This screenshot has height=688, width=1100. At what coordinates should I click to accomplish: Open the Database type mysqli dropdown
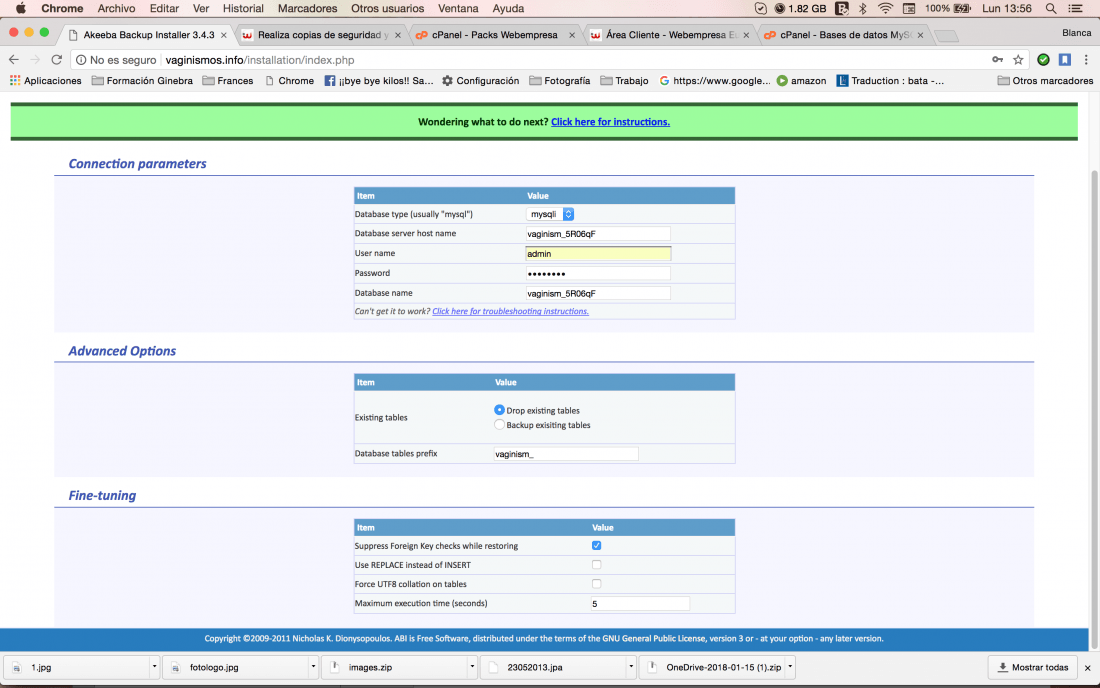pyautogui.click(x=550, y=214)
